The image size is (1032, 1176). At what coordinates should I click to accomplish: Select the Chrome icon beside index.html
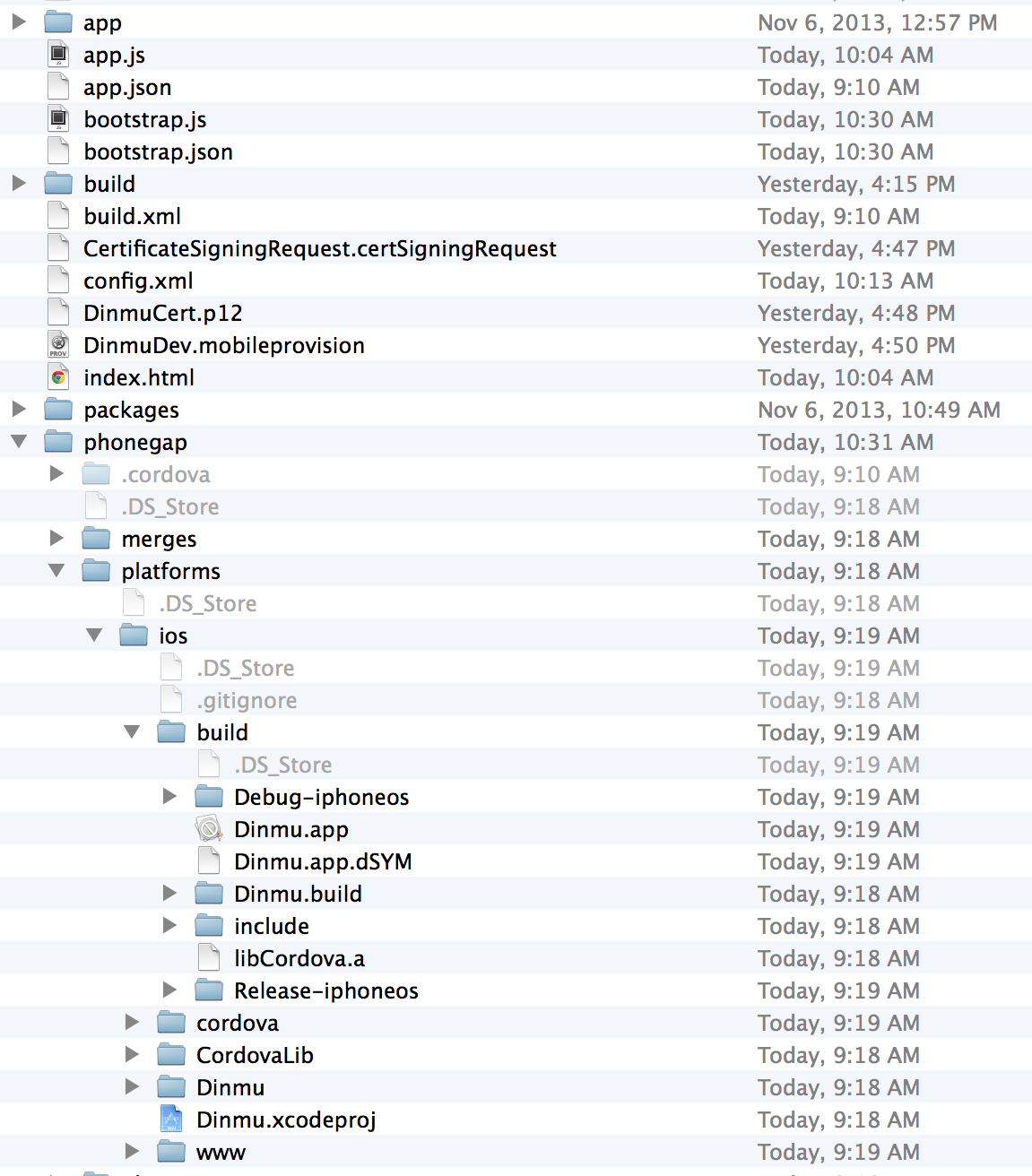[58, 377]
